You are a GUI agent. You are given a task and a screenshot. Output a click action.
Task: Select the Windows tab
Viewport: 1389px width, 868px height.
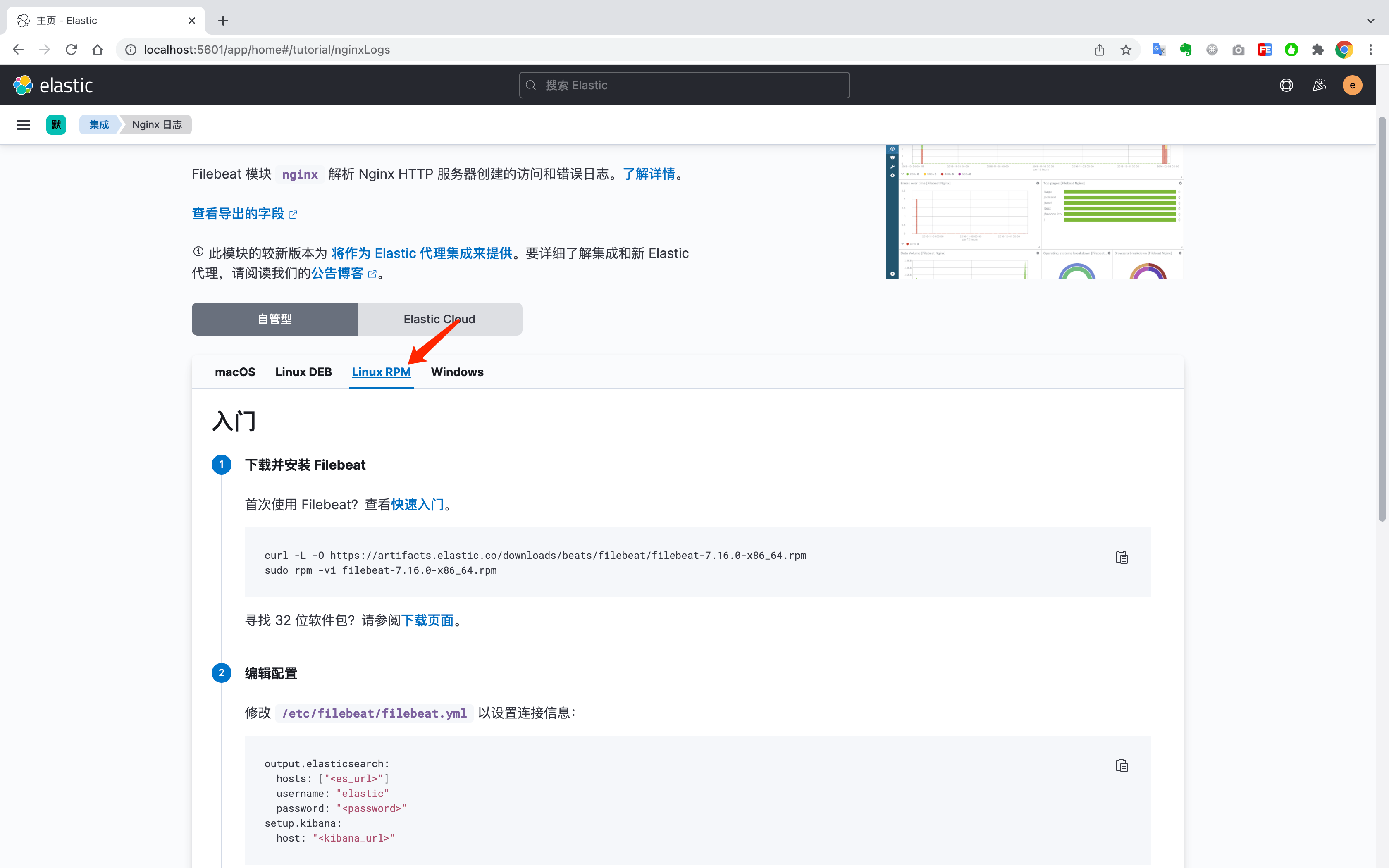pyautogui.click(x=458, y=372)
